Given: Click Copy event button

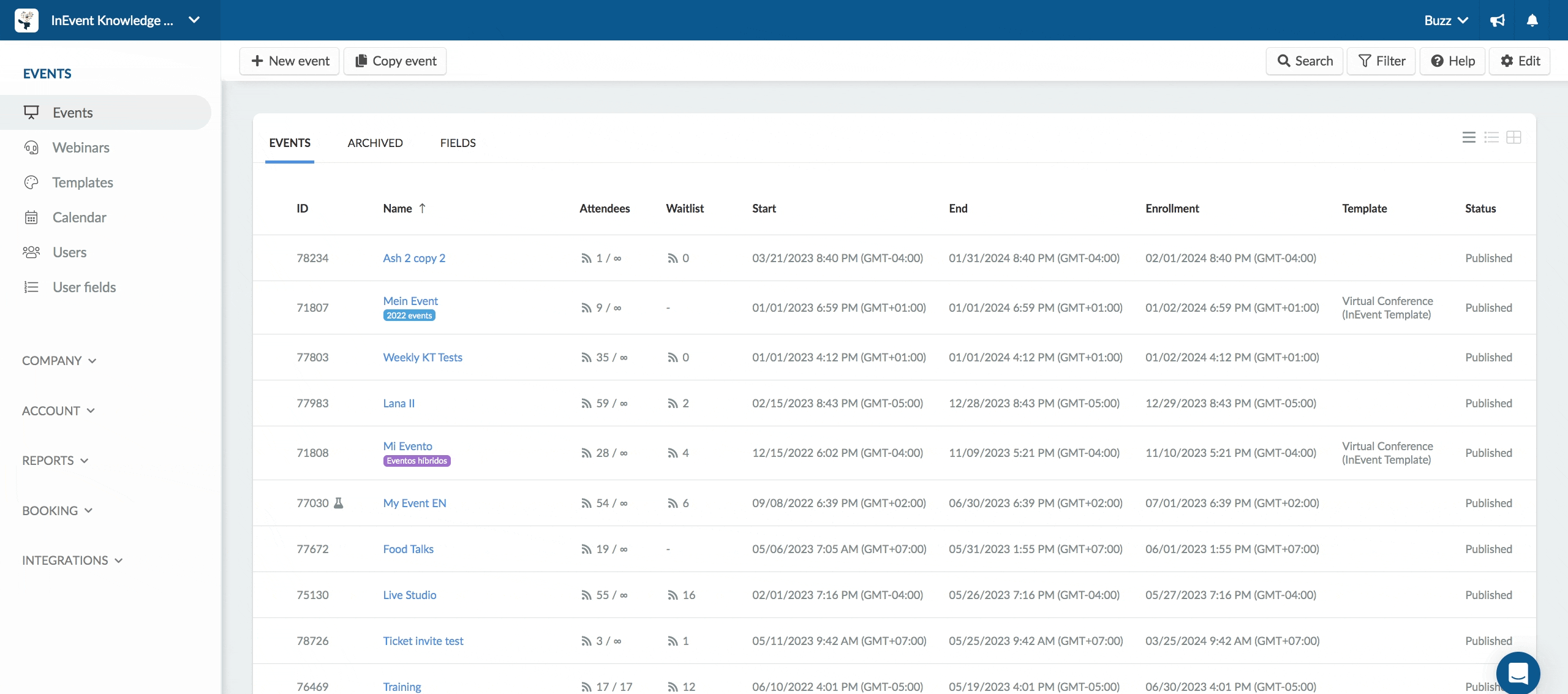Looking at the screenshot, I should [395, 61].
